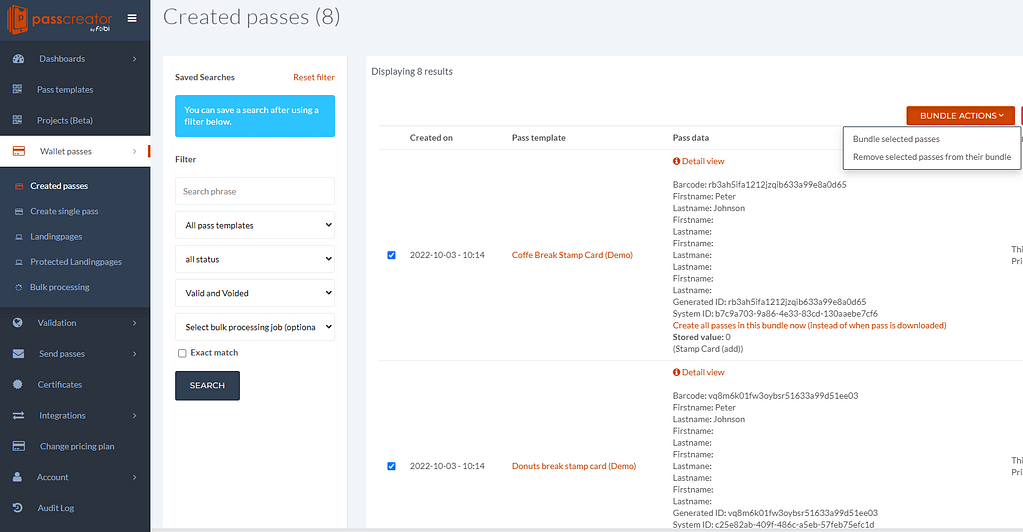The image size is (1023, 532).
Task: Select checkbox for Coffe Break Stamp Card row
Action: 391,255
